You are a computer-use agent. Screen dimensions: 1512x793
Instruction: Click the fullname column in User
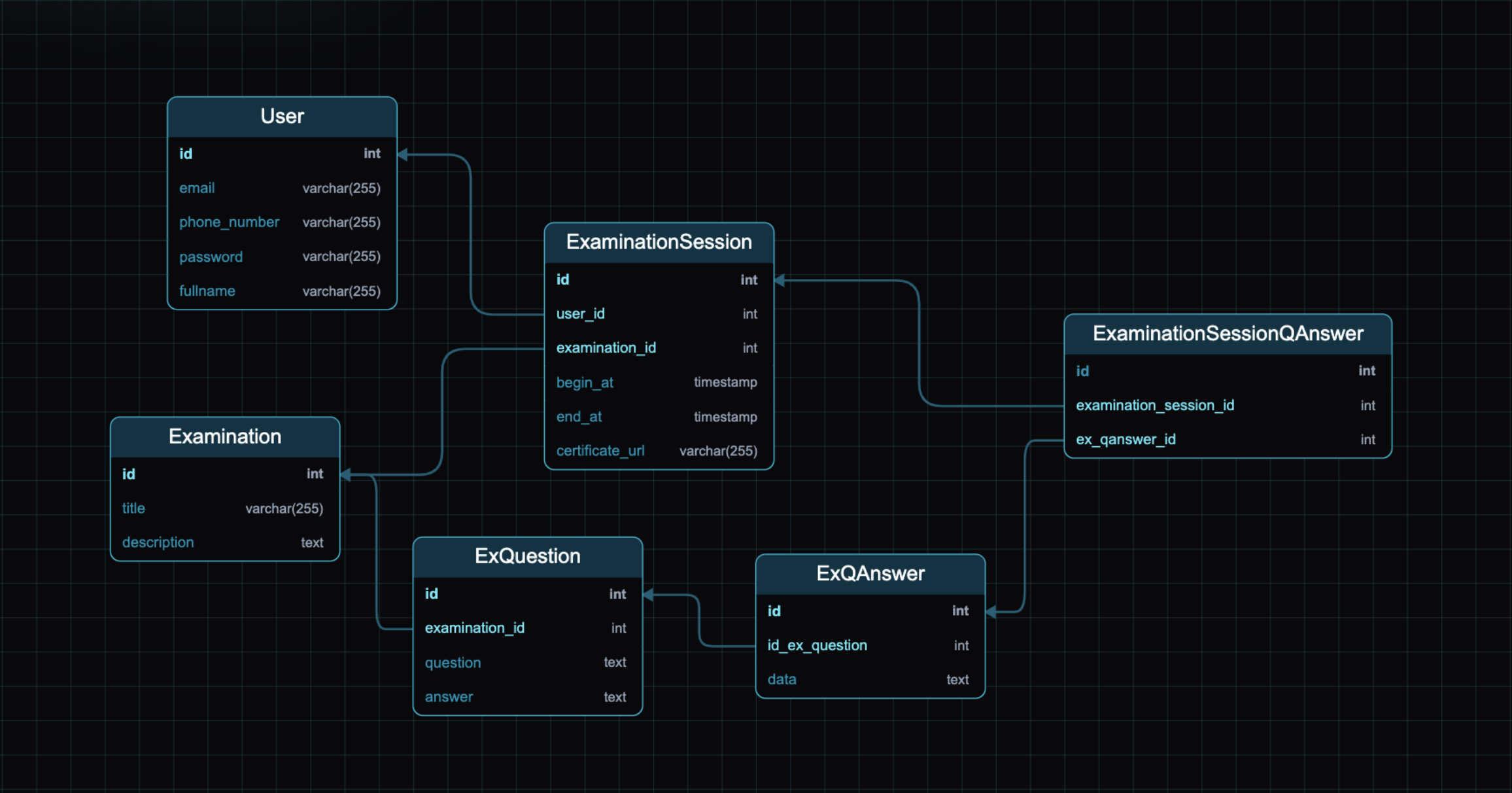click(x=207, y=291)
